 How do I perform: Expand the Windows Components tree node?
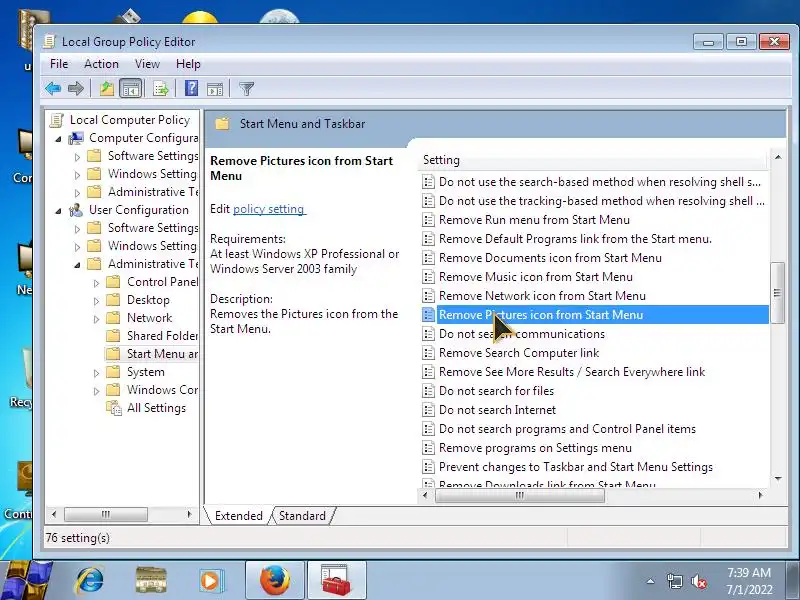[x=96, y=391]
